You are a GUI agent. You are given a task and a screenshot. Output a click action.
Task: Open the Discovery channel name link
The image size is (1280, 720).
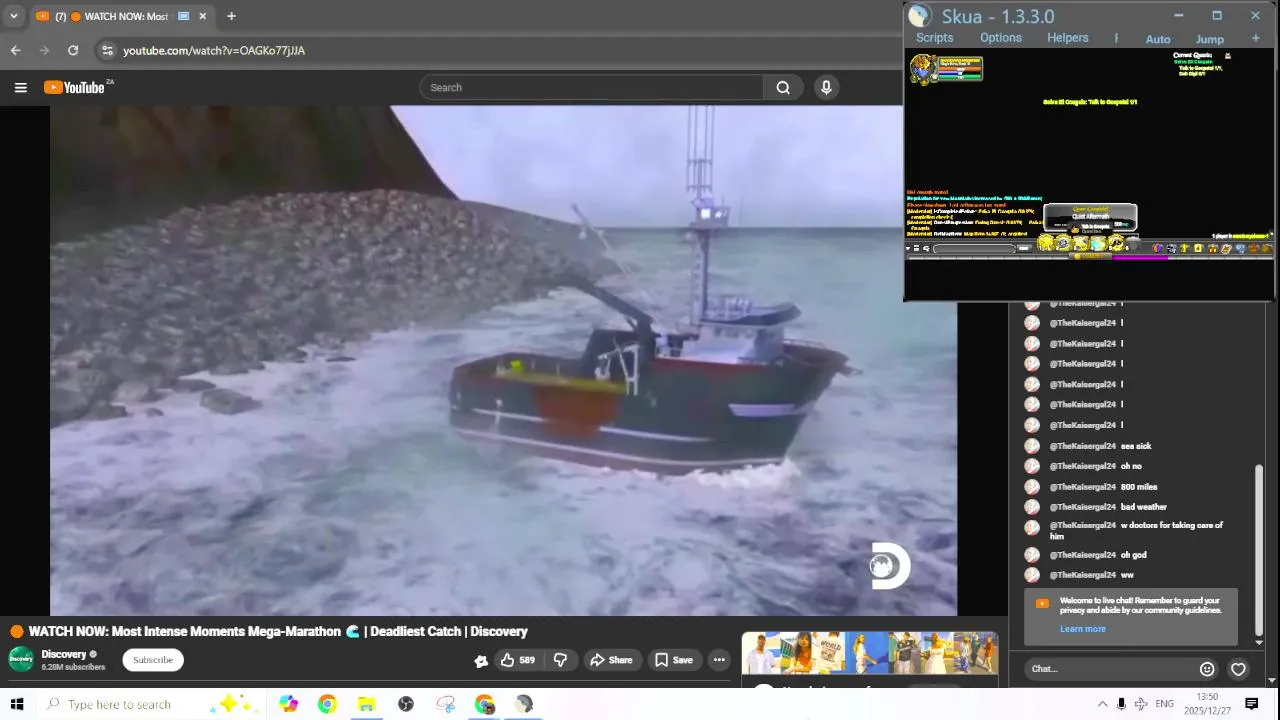click(64, 654)
